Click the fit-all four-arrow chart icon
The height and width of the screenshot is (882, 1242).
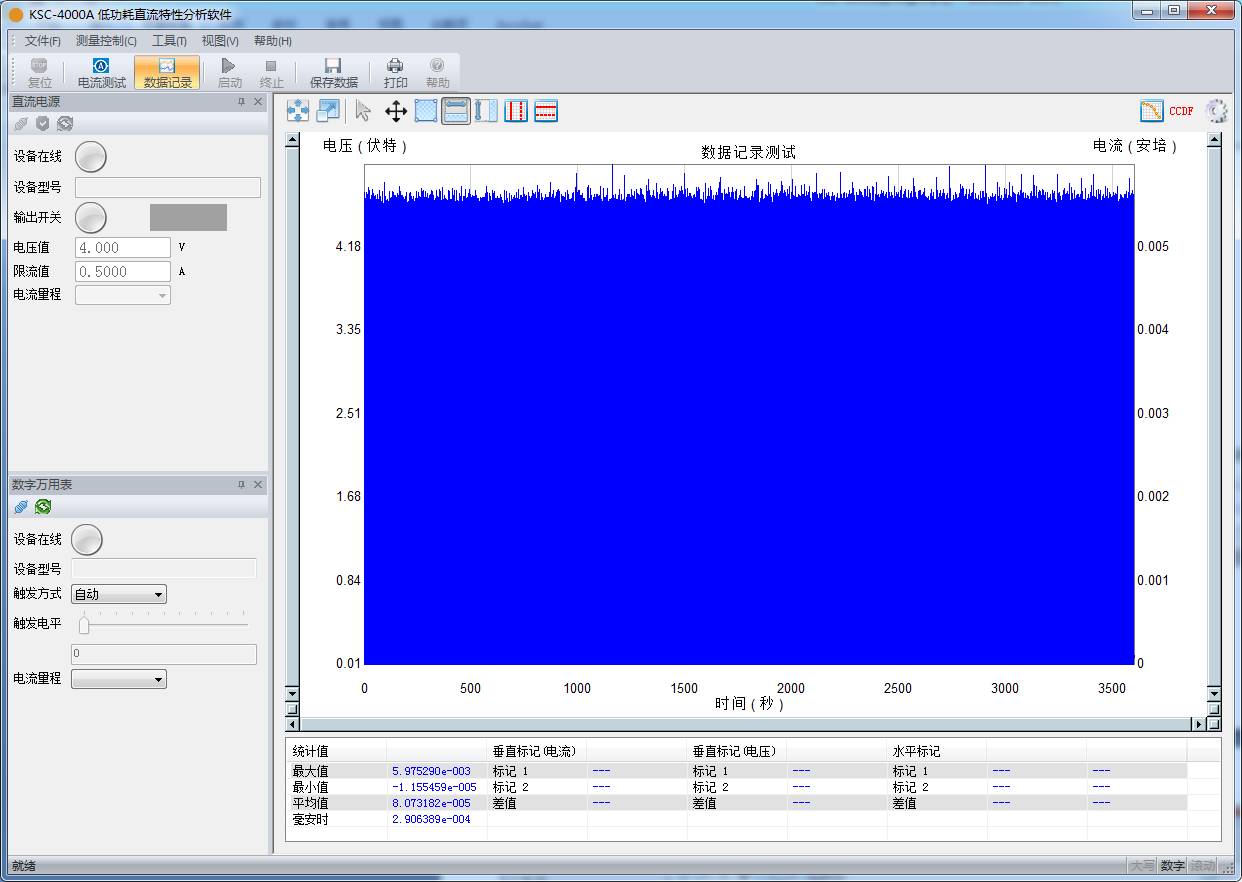point(298,111)
